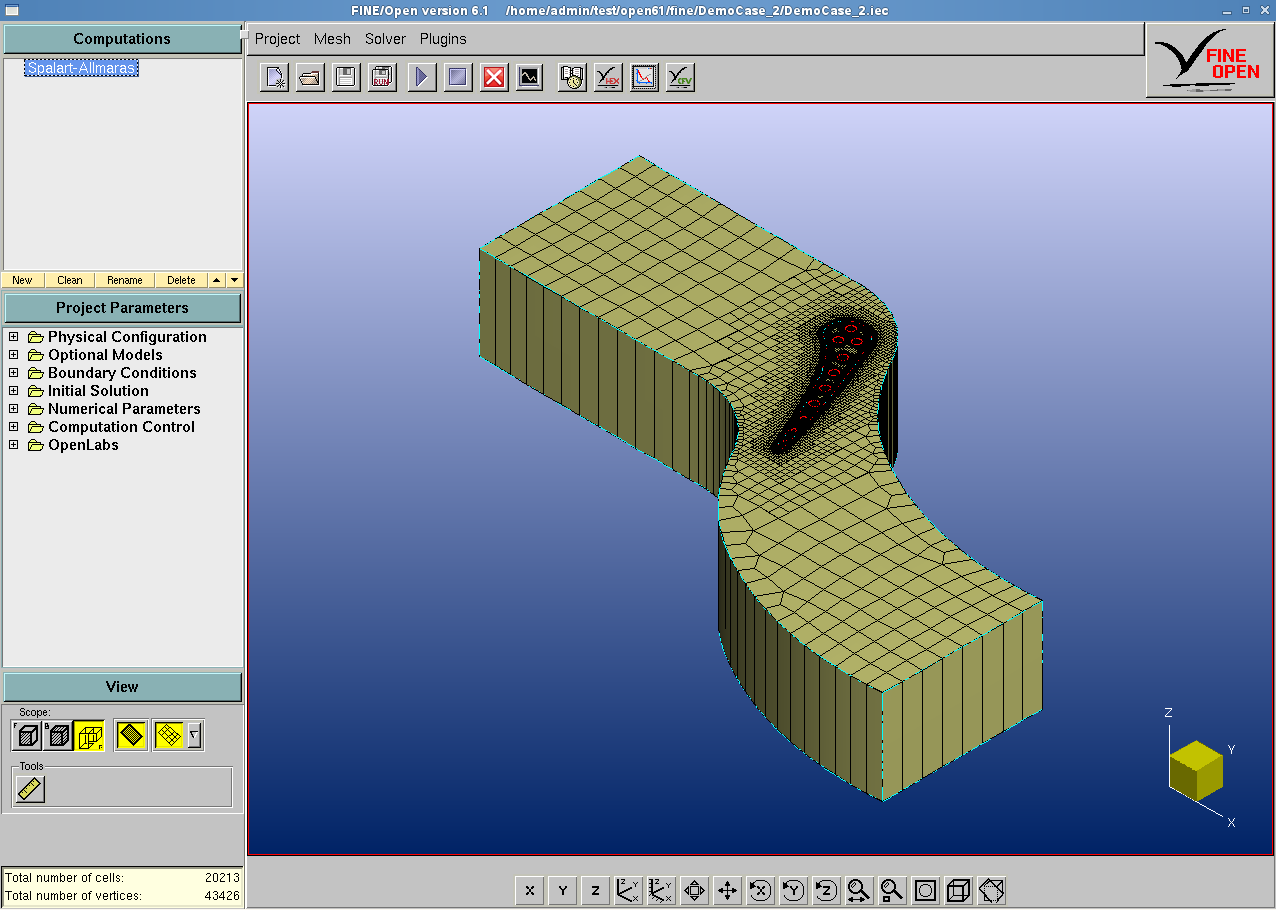Click up arrow next to Delete
1276x911 pixels.
217,280
